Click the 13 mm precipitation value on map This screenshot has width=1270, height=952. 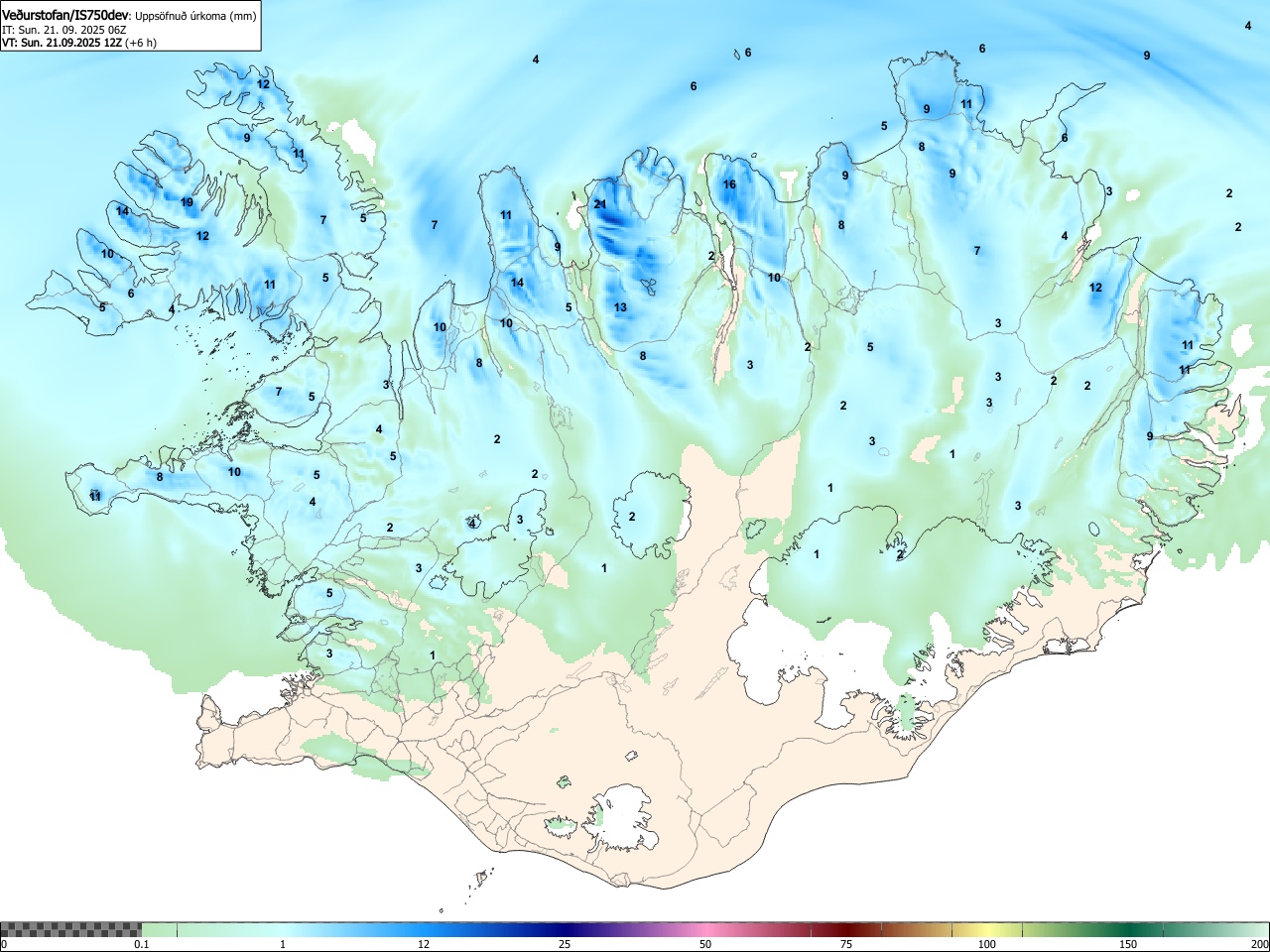click(x=620, y=307)
